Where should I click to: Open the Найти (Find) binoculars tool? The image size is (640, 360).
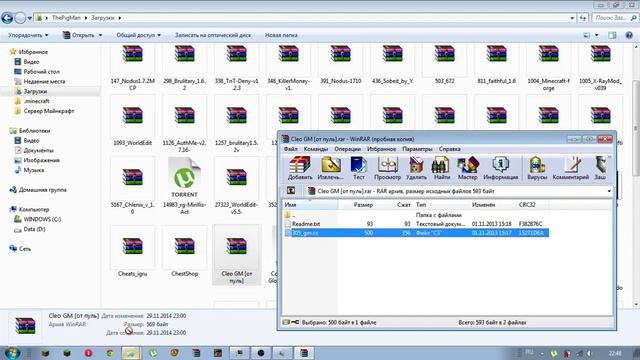(442, 168)
